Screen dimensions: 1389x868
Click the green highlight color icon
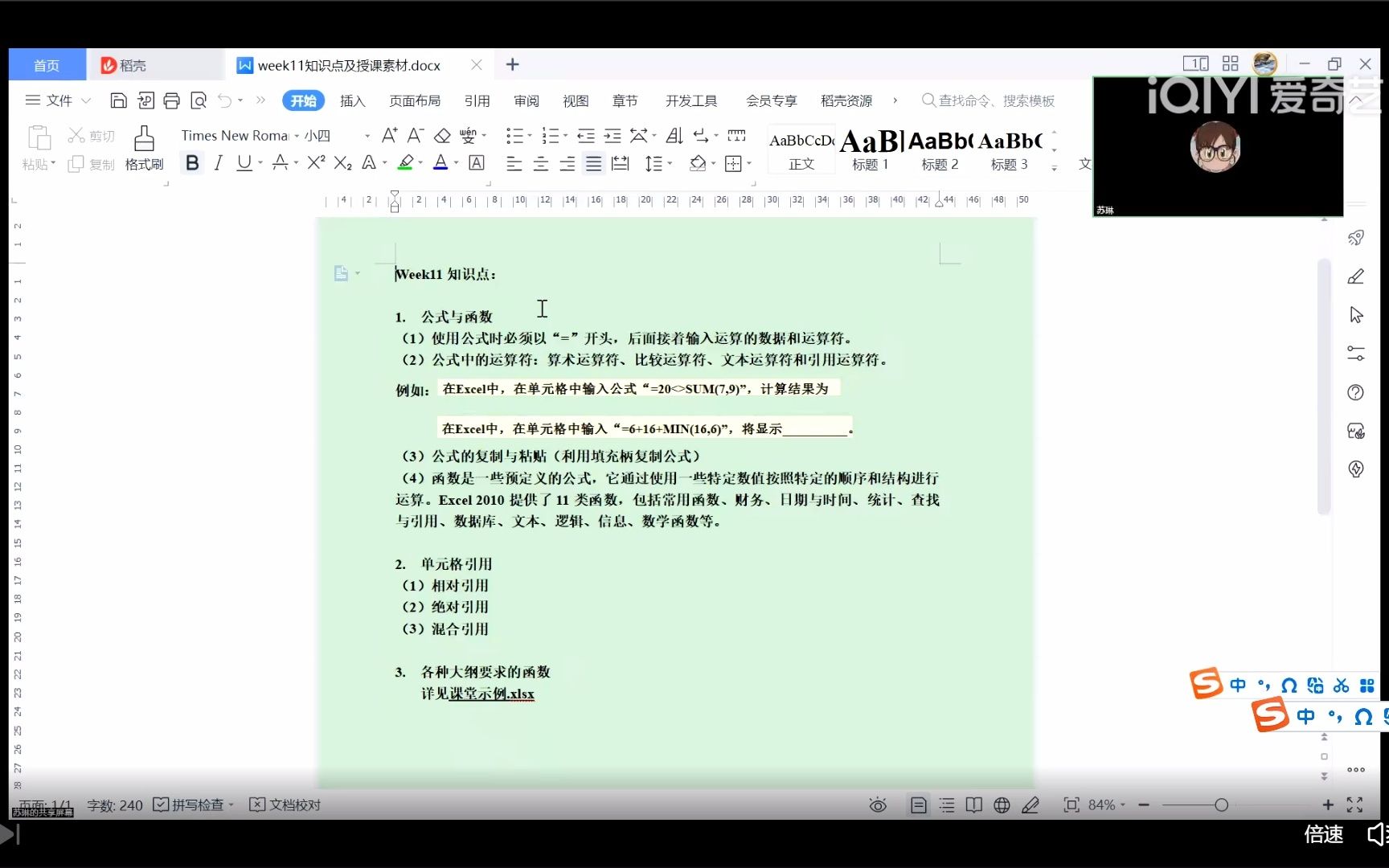point(406,162)
